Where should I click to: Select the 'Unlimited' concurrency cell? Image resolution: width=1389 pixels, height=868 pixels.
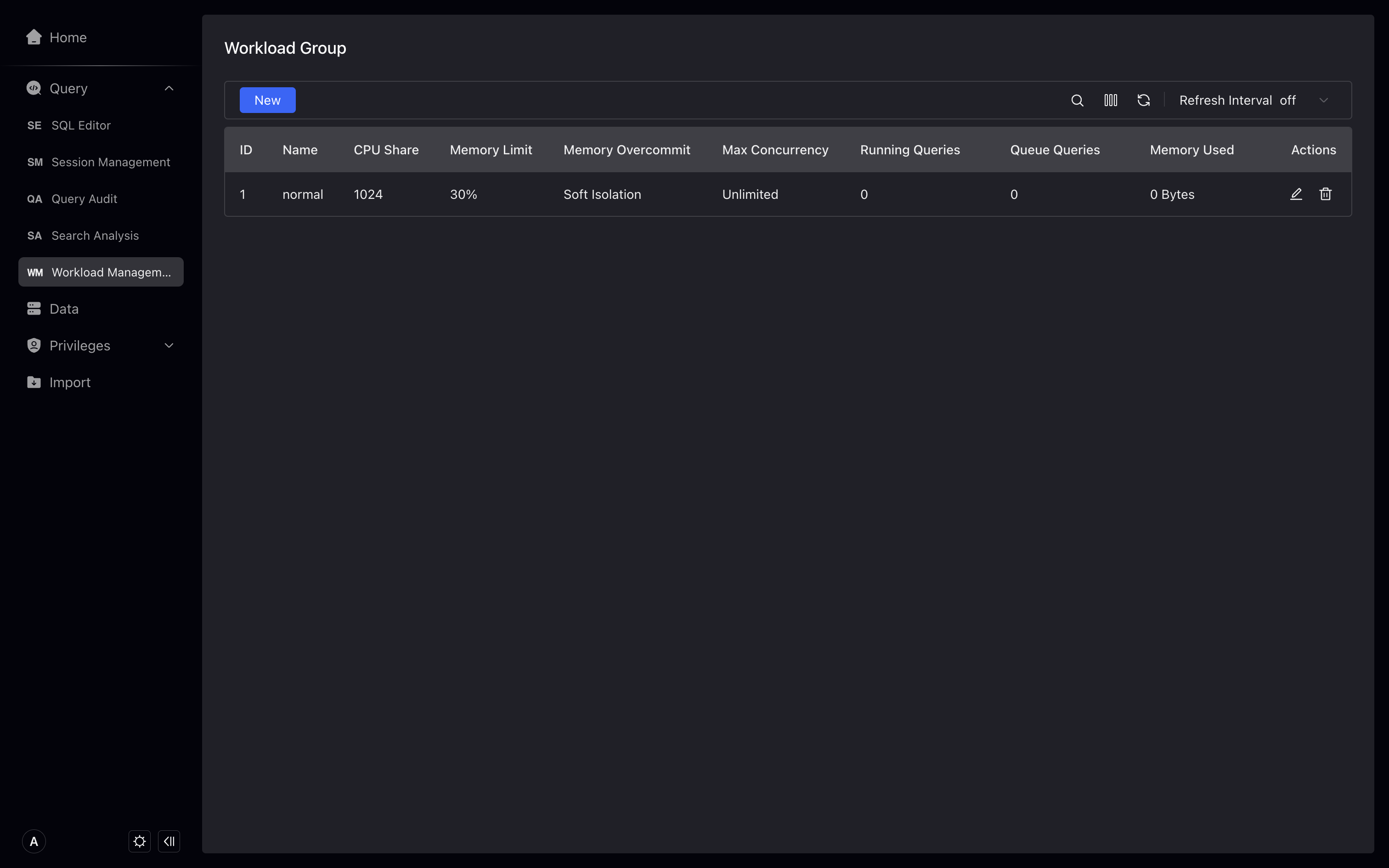pos(750,195)
